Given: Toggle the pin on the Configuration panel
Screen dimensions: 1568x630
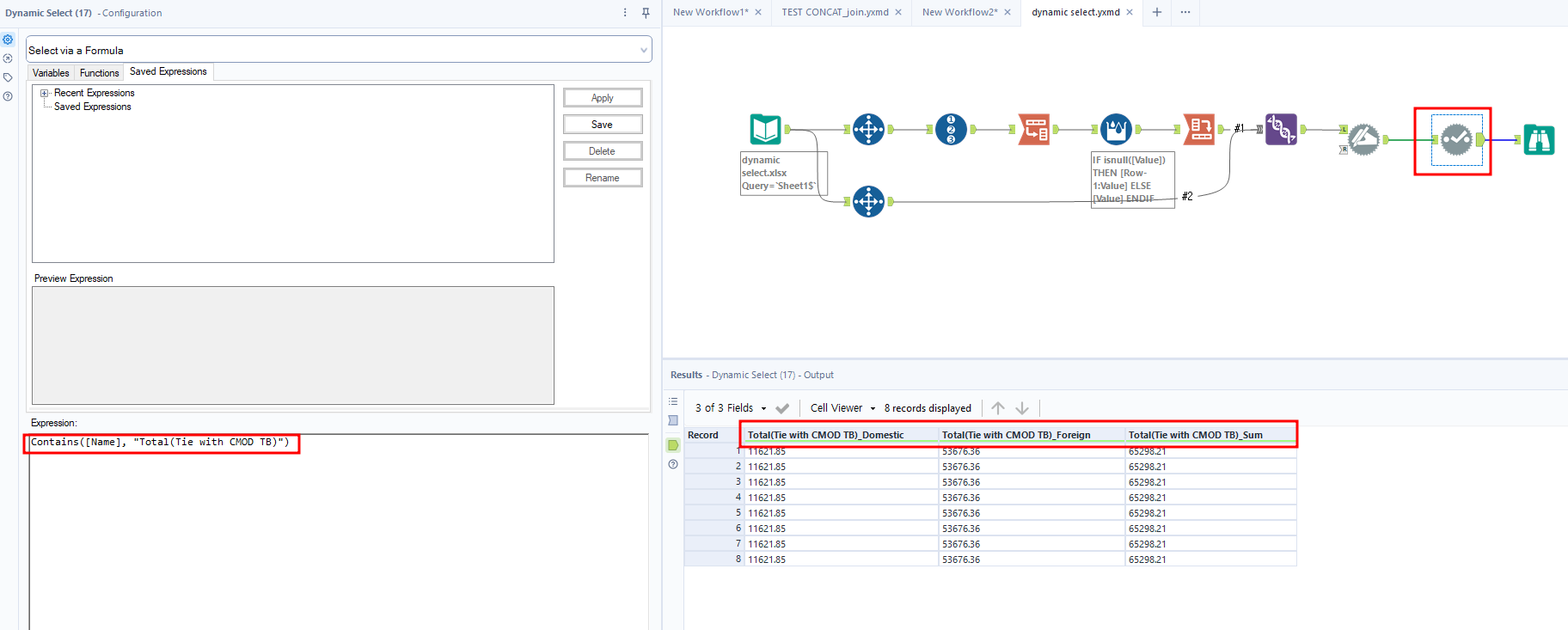Looking at the screenshot, I should (646, 13).
